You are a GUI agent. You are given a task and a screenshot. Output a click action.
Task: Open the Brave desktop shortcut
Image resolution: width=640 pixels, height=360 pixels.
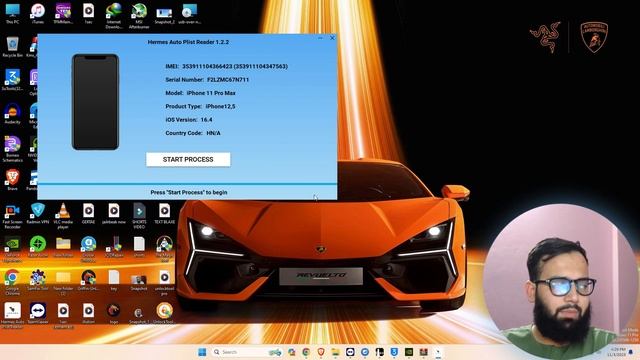13,180
